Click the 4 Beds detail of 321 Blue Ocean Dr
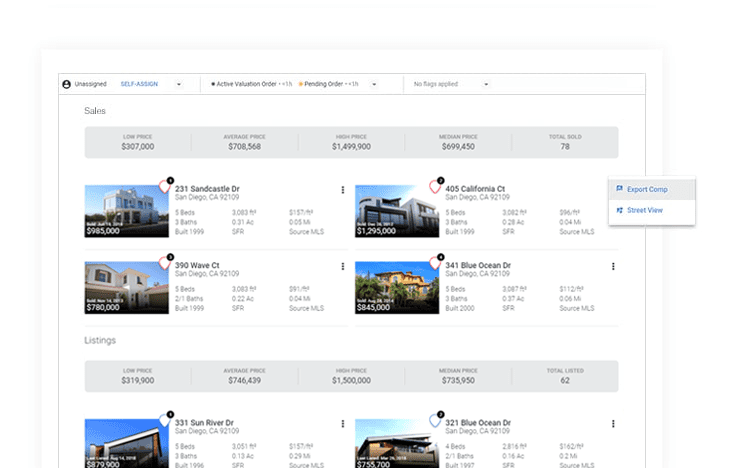Image resolution: width=743 pixels, height=468 pixels. point(455,447)
